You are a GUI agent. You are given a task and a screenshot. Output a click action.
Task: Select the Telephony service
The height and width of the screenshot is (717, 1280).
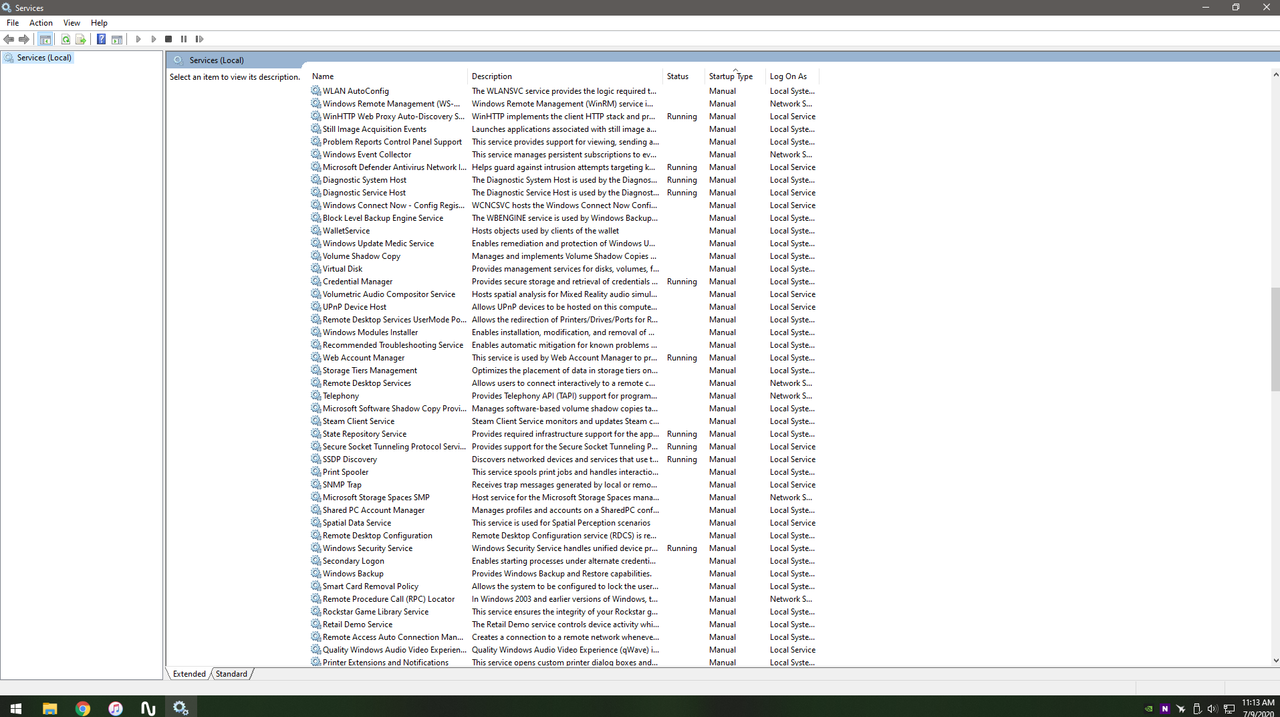point(564,396)
